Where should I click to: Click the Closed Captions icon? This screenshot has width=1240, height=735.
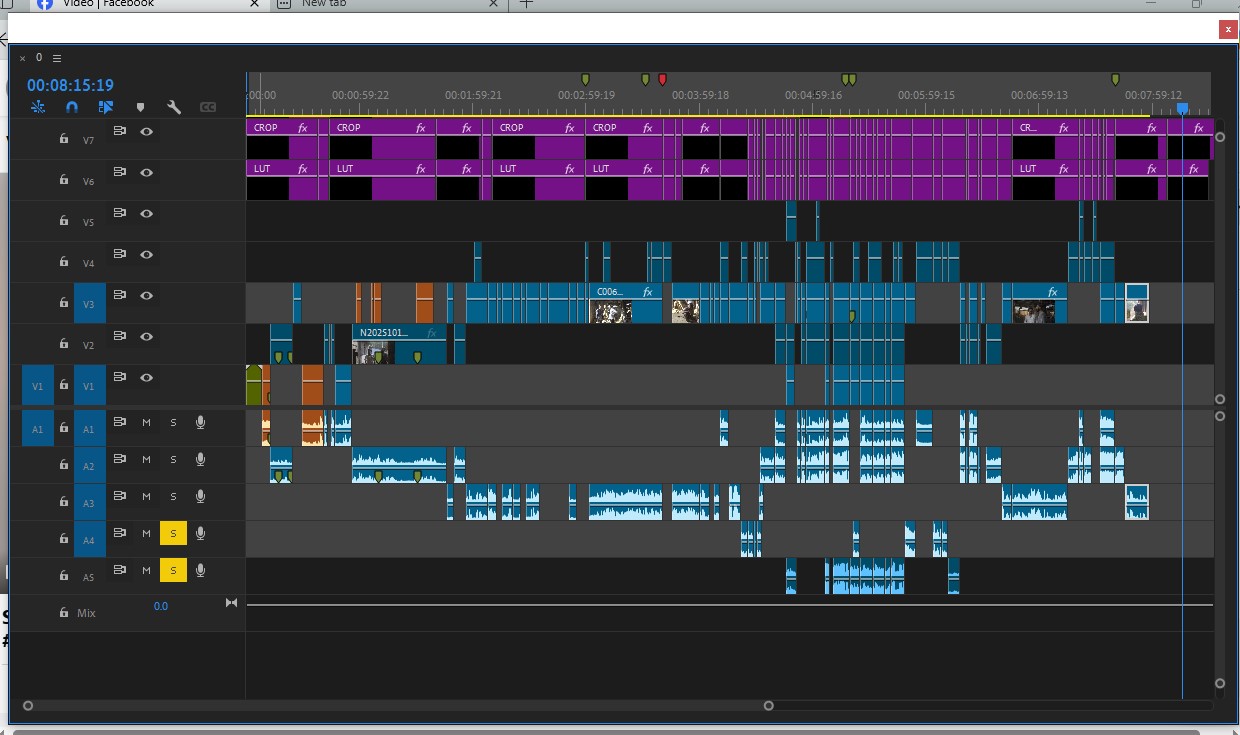[x=207, y=106]
